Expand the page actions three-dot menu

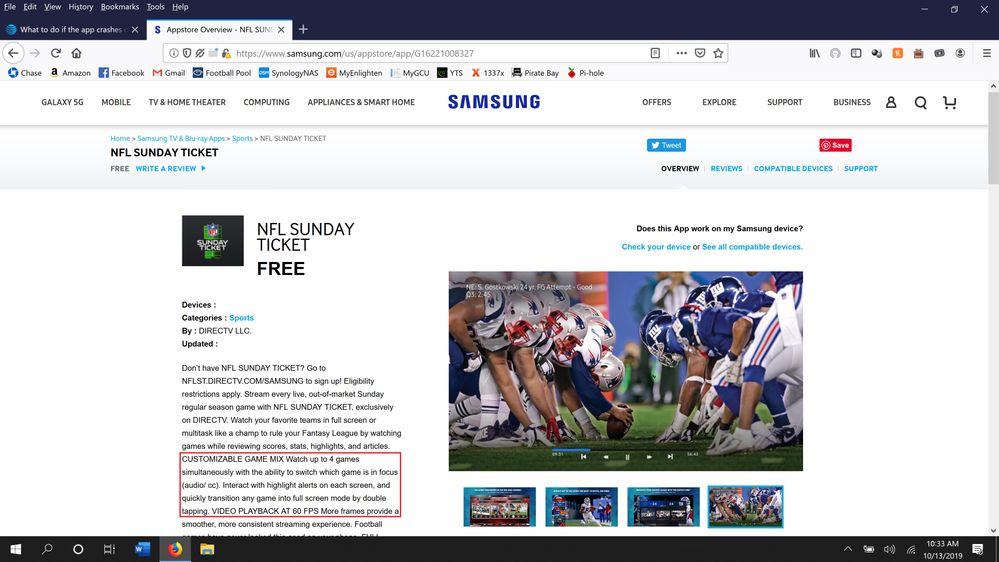[681, 53]
